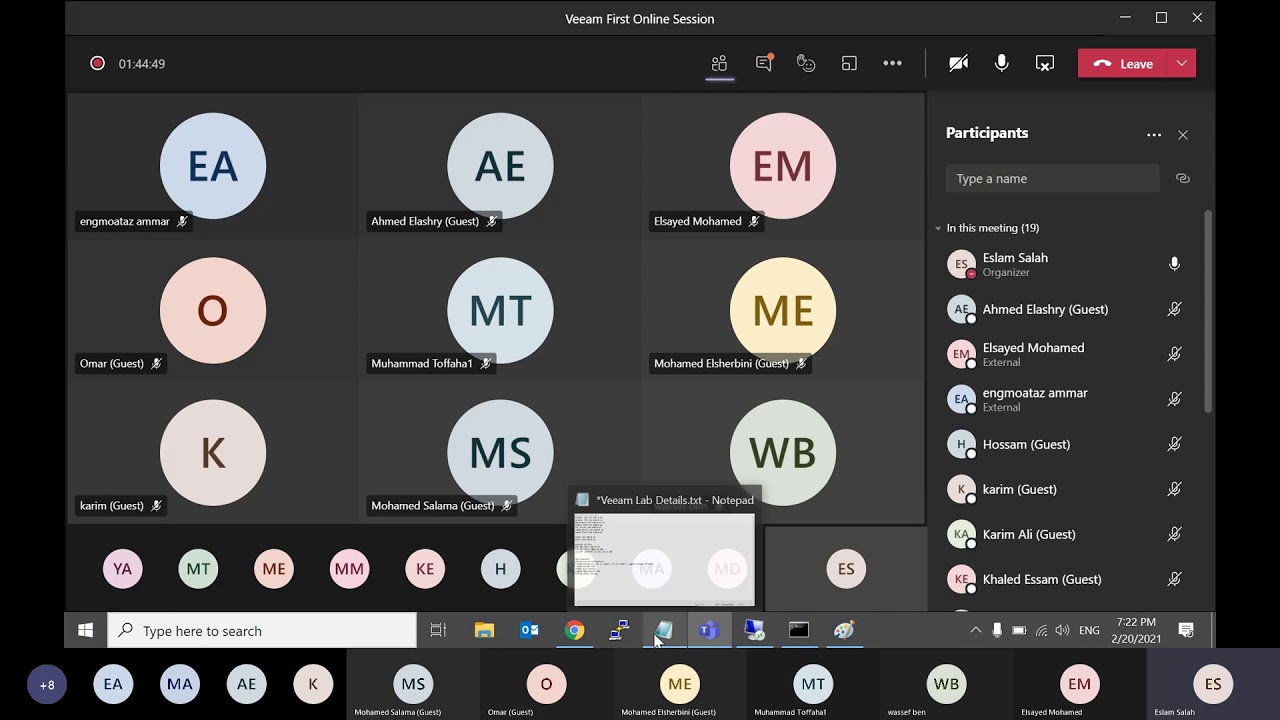Select Mohamed Salama (Guest) tile in main grid
Screen dimensions: 1280x720
point(500,453)
